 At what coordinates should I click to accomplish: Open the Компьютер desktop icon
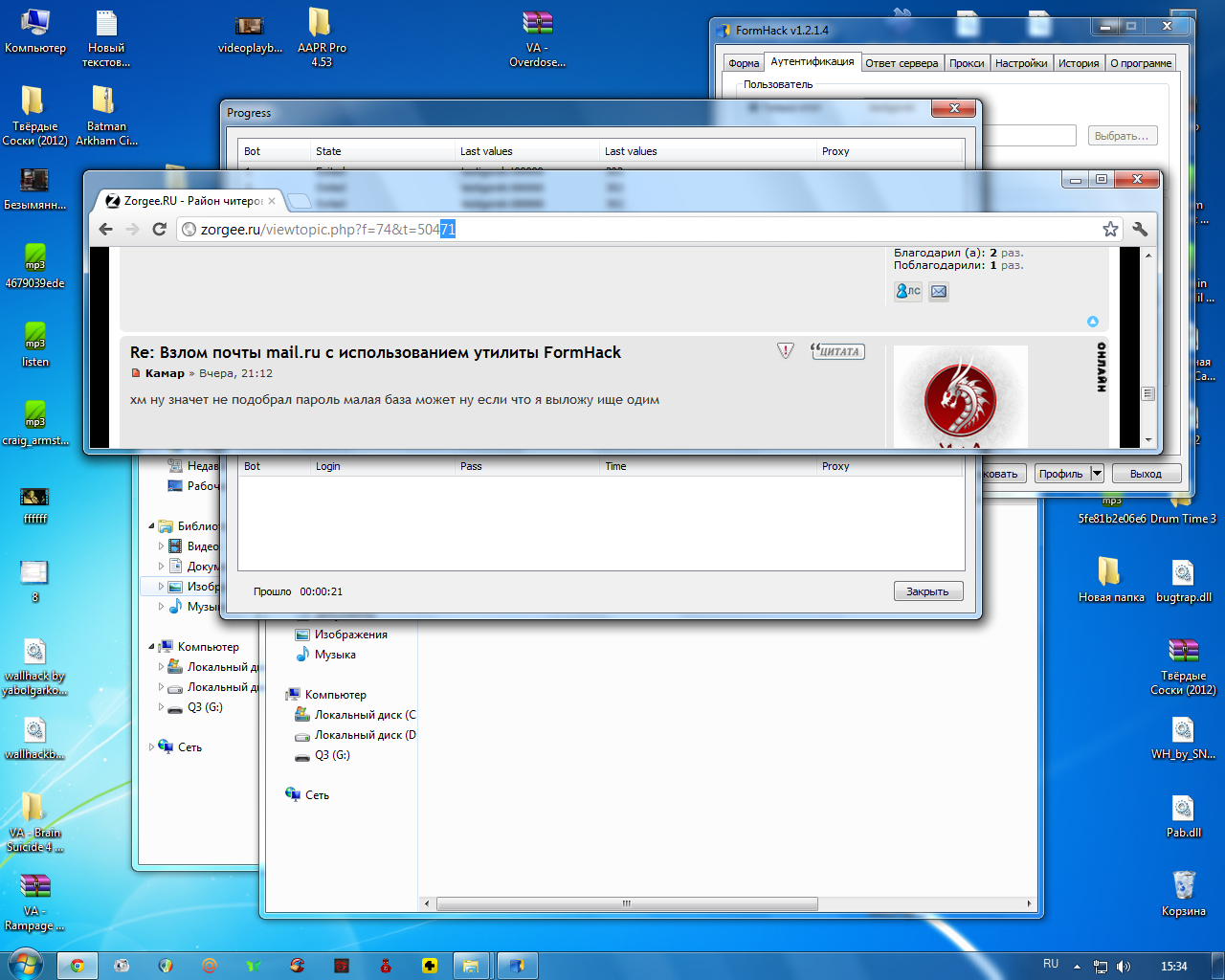coord(35,32)
